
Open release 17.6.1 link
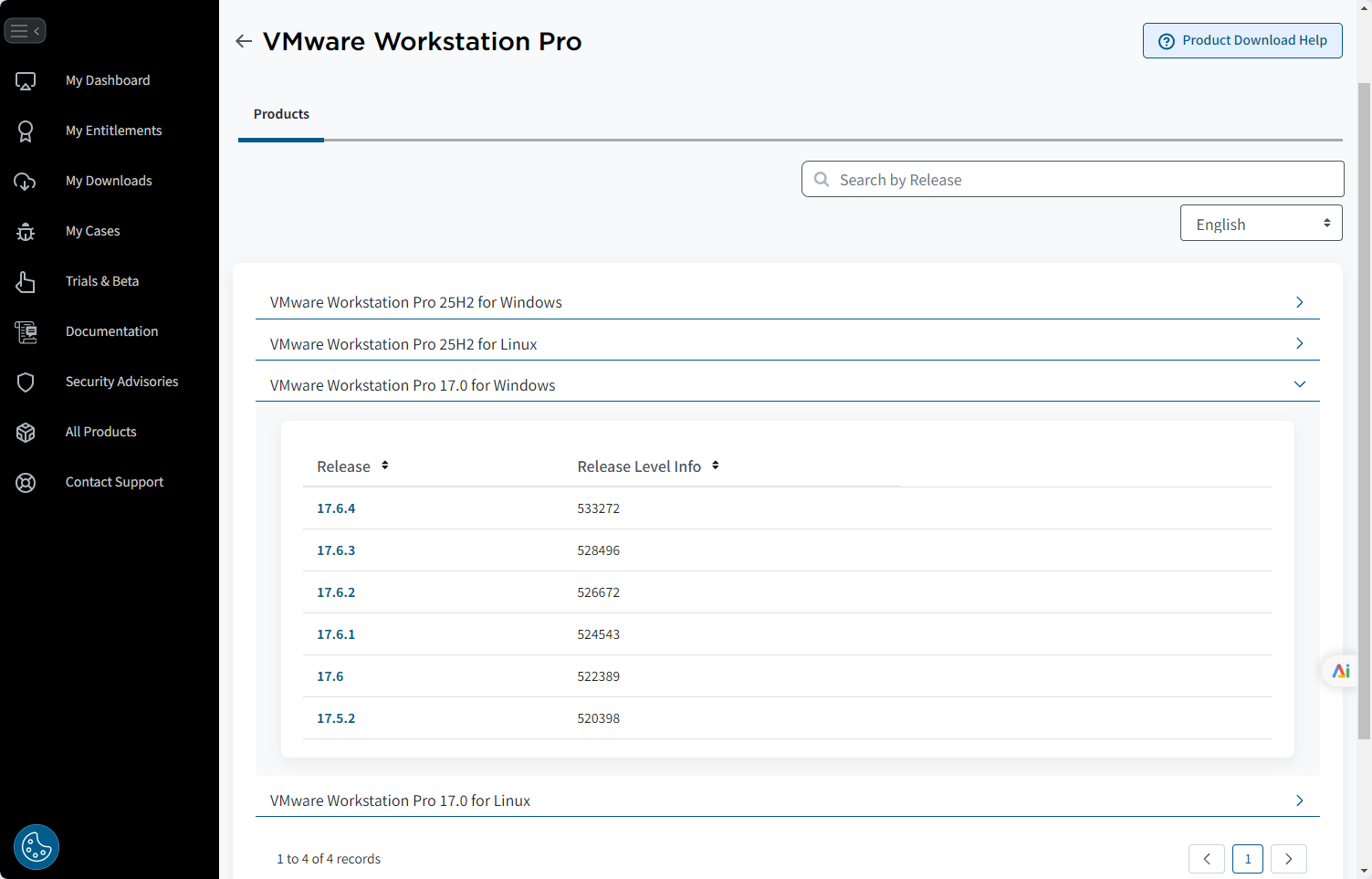(x=336, y=634)
